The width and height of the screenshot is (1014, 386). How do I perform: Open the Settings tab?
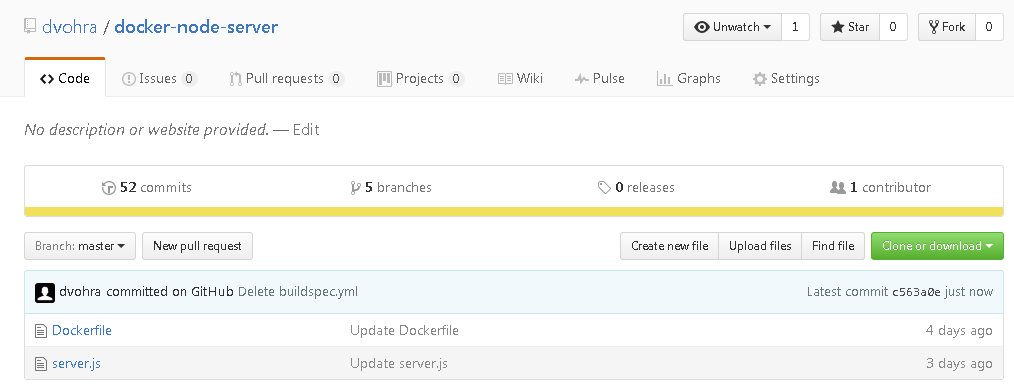pyautogui.click(x=786, y=79)
